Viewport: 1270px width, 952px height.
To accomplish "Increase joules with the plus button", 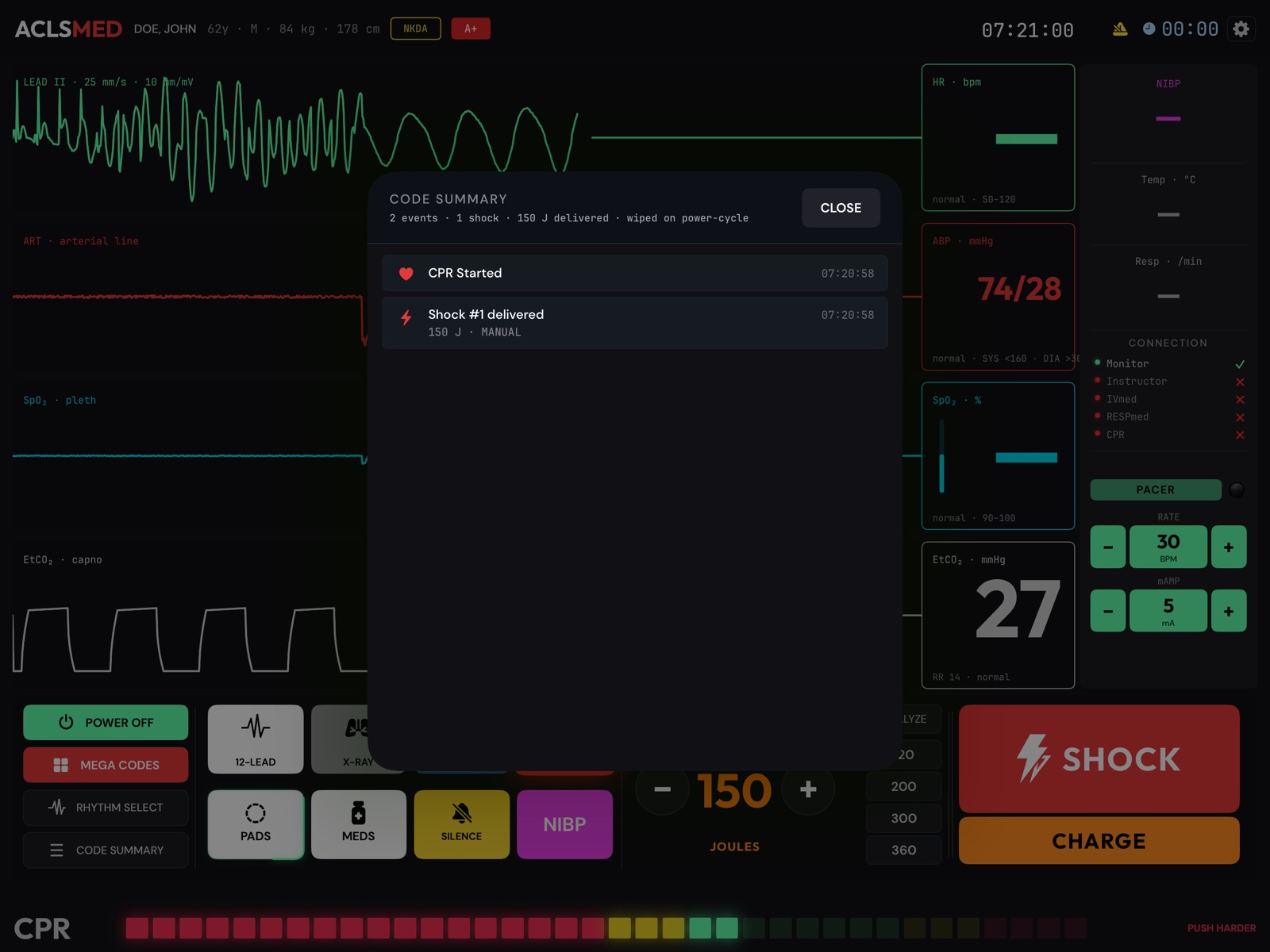I will coord(808,789).
